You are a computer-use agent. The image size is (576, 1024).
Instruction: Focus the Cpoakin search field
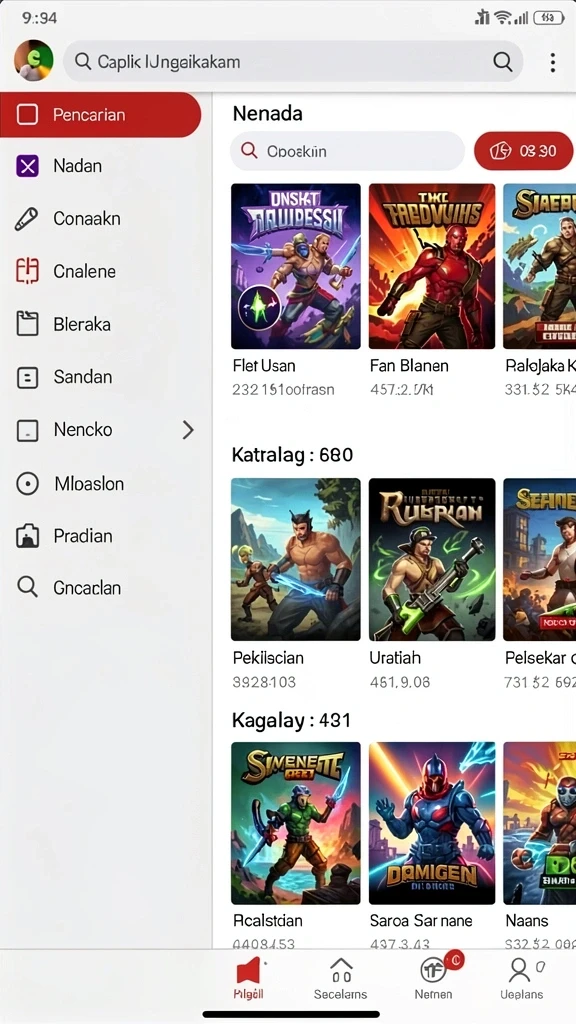tap(347, 151)
